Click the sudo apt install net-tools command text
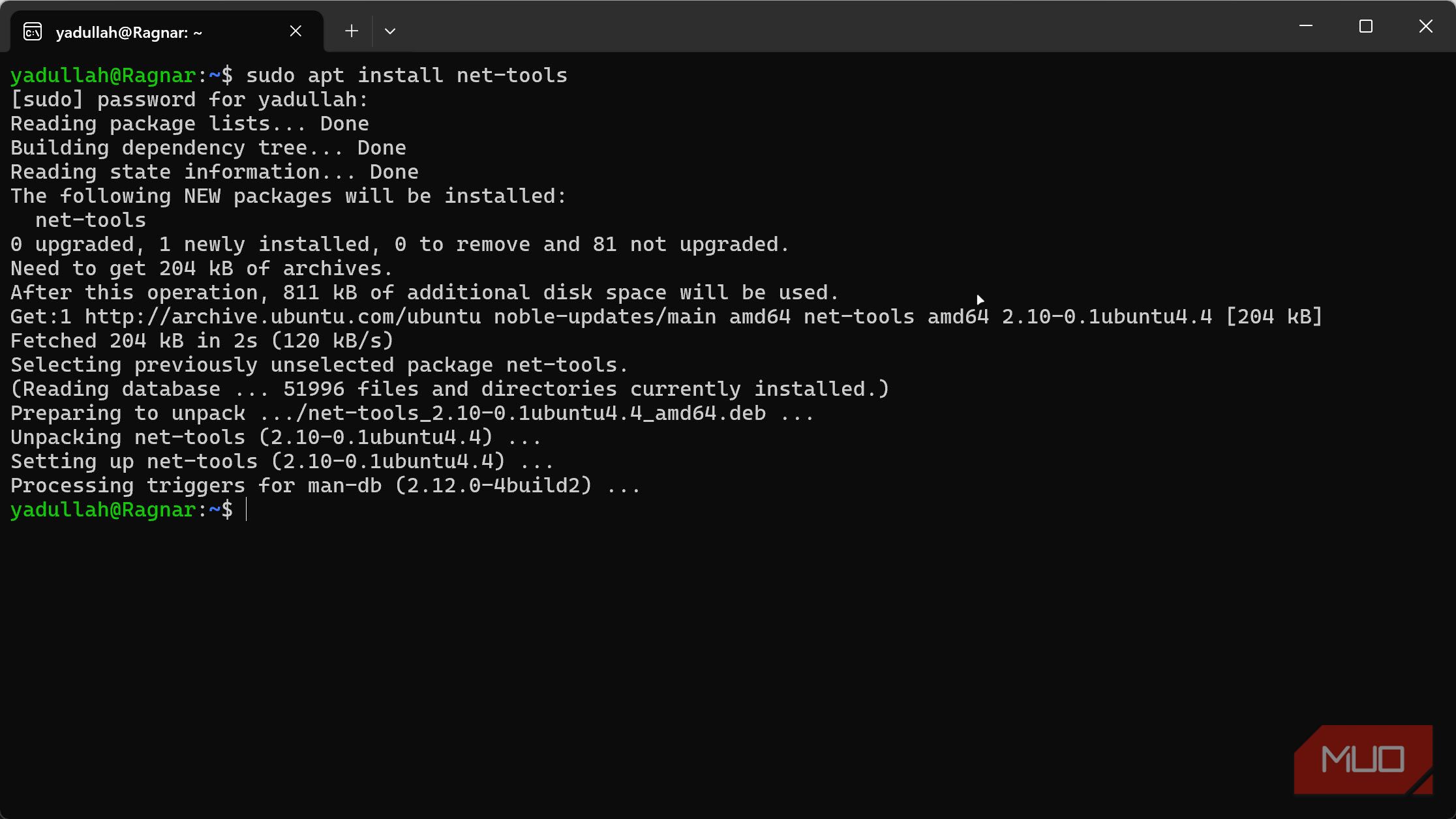 406,76
